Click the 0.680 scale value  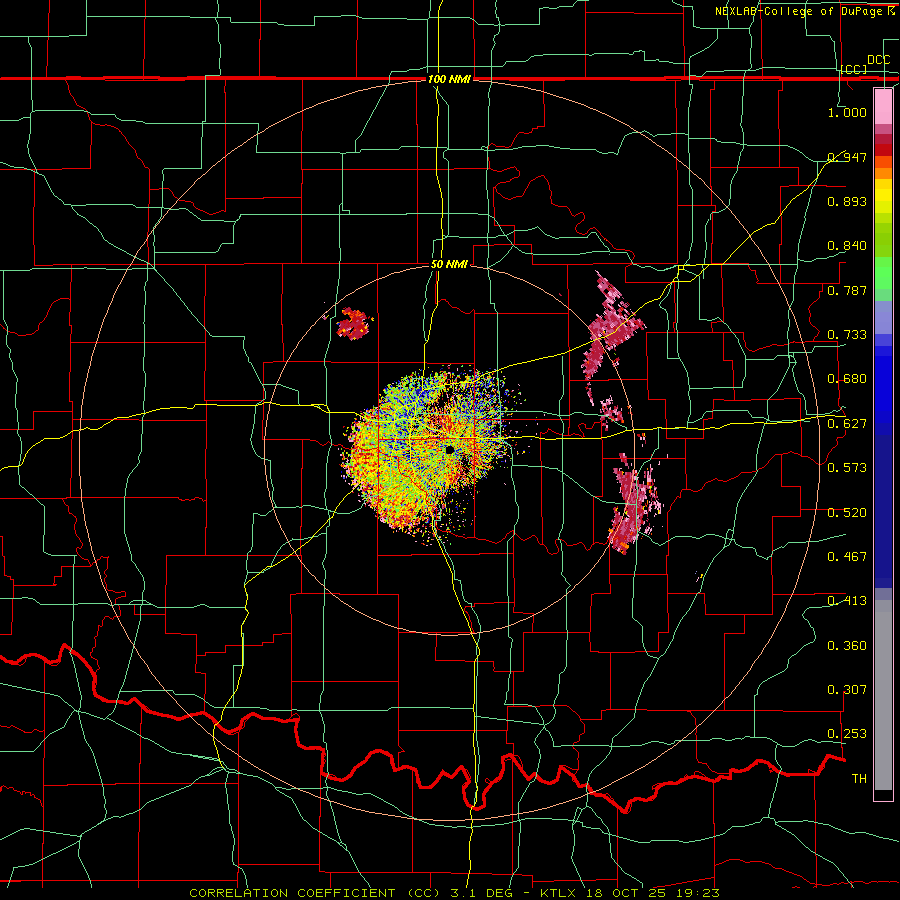(847, 378)
